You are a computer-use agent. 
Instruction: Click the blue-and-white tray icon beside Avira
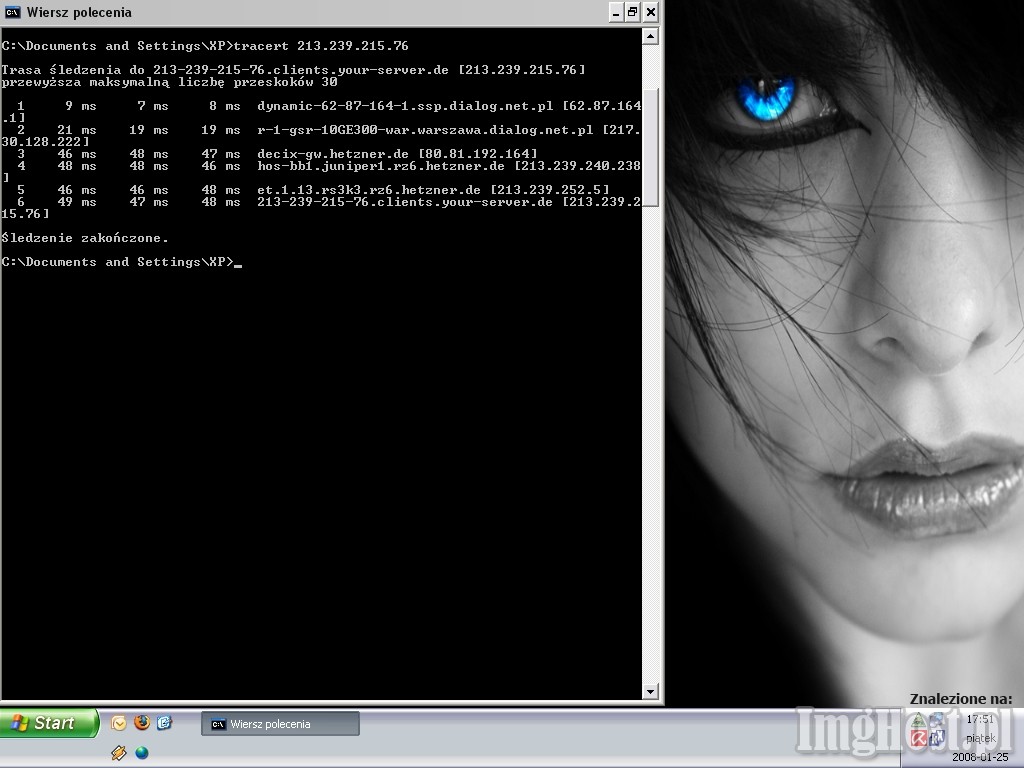click(x=937, y=738)
